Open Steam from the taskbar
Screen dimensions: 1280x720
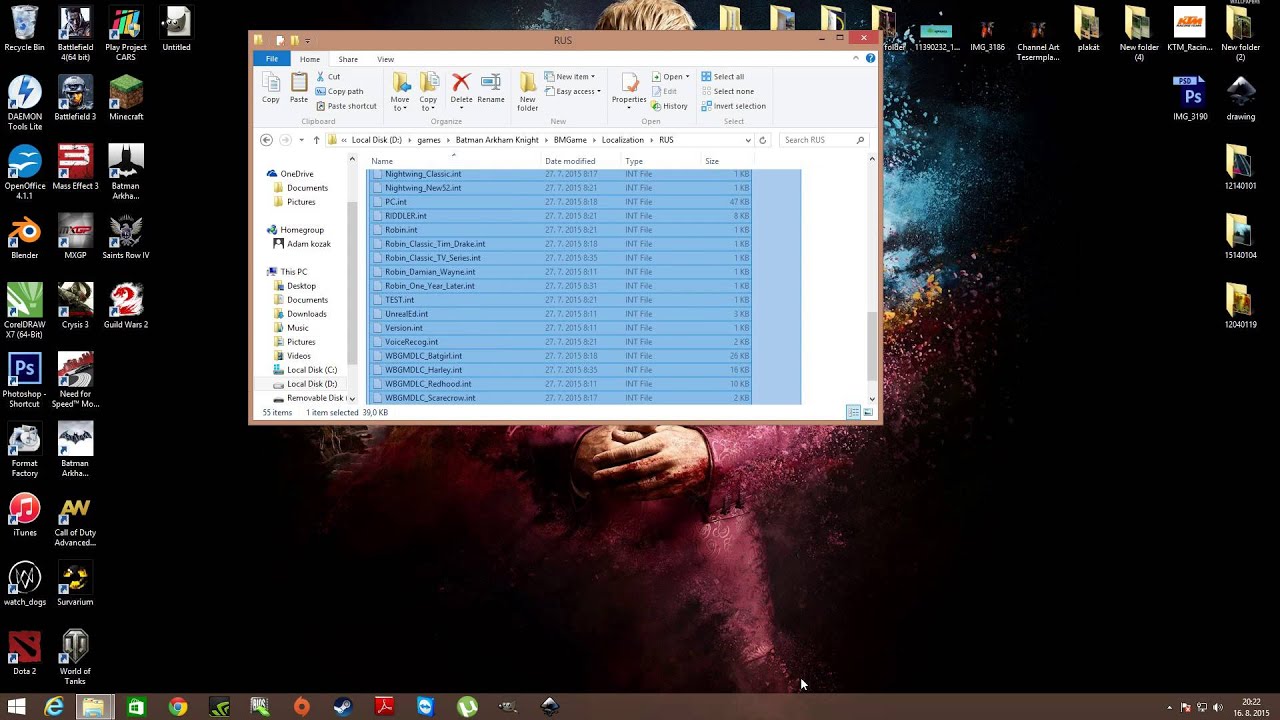343,707
